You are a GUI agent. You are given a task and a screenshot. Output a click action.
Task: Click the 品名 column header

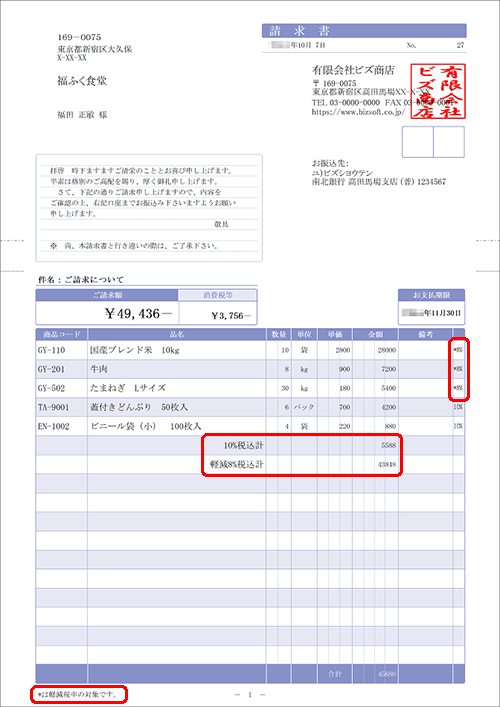tap(177, 335)
